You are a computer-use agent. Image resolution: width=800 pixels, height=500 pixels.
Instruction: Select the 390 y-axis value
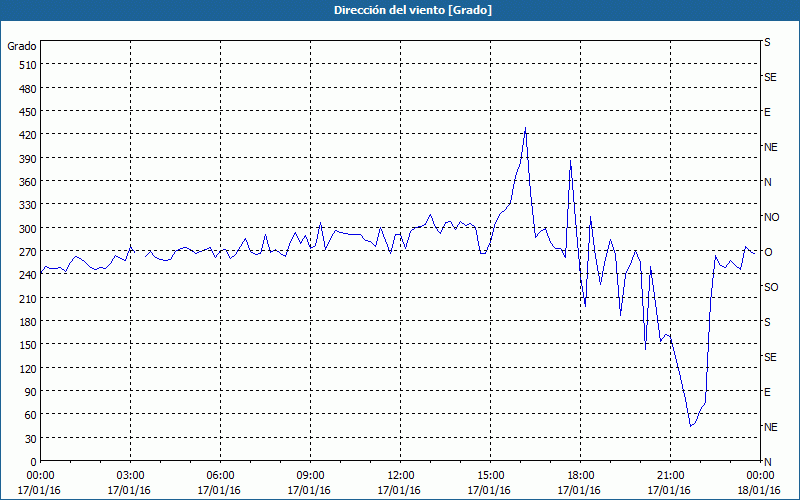pyautogui.click(x=28, y=158)
